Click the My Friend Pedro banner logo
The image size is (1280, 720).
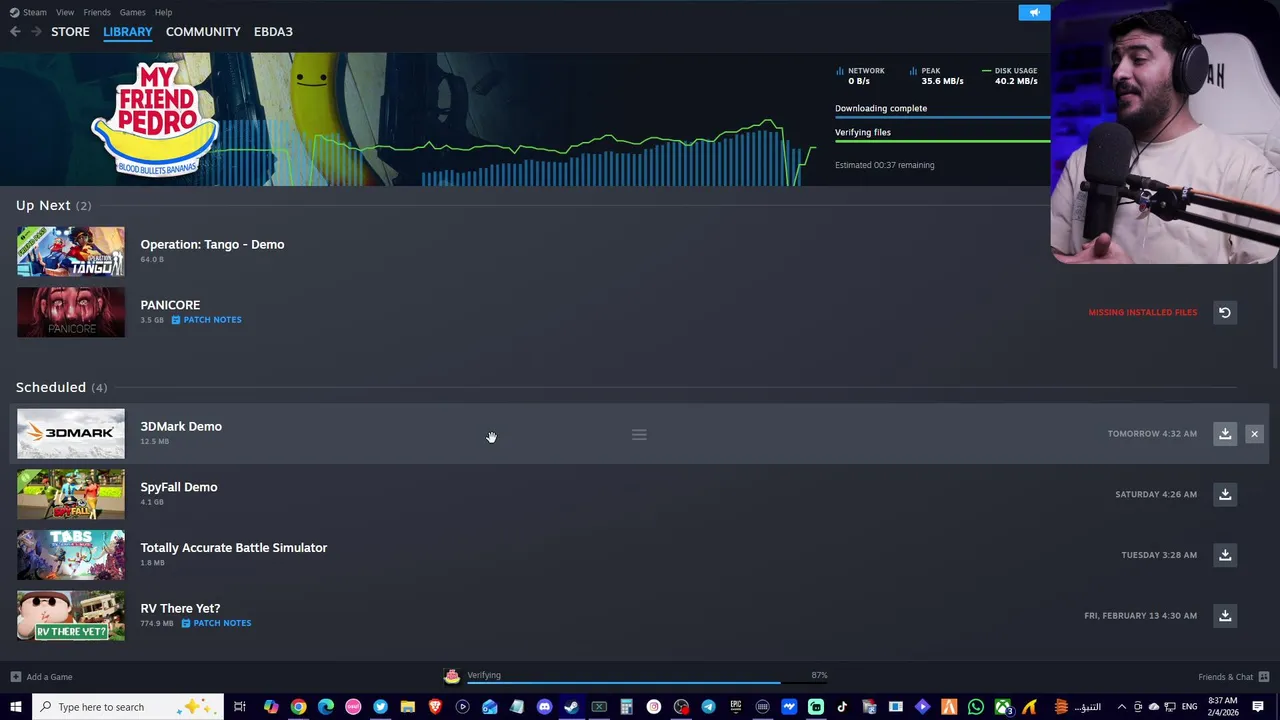tap(154, 119)
